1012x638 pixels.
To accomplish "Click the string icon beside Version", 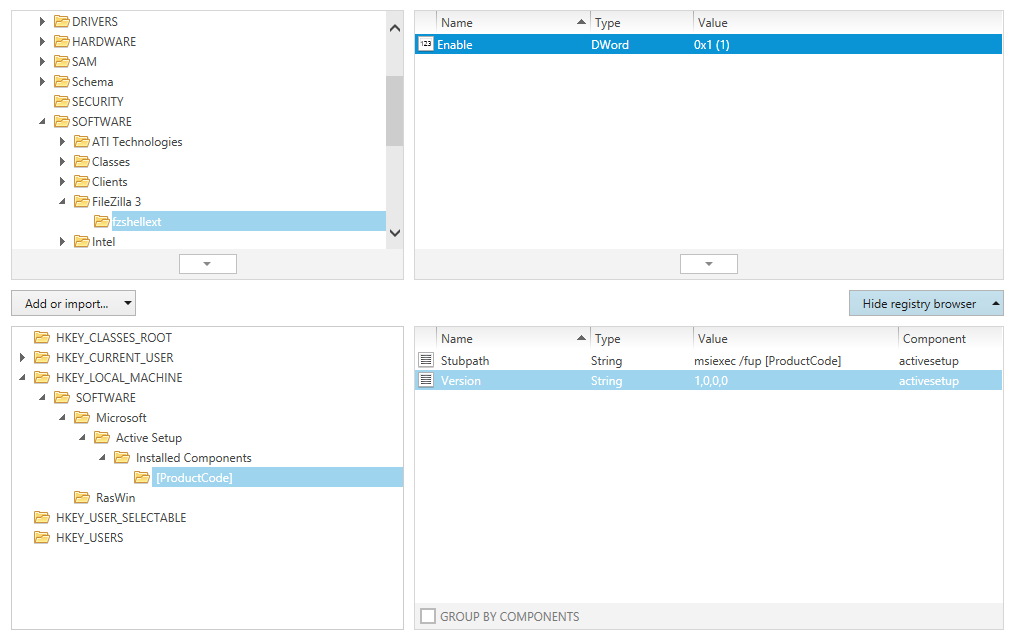I will coord(426,381).
